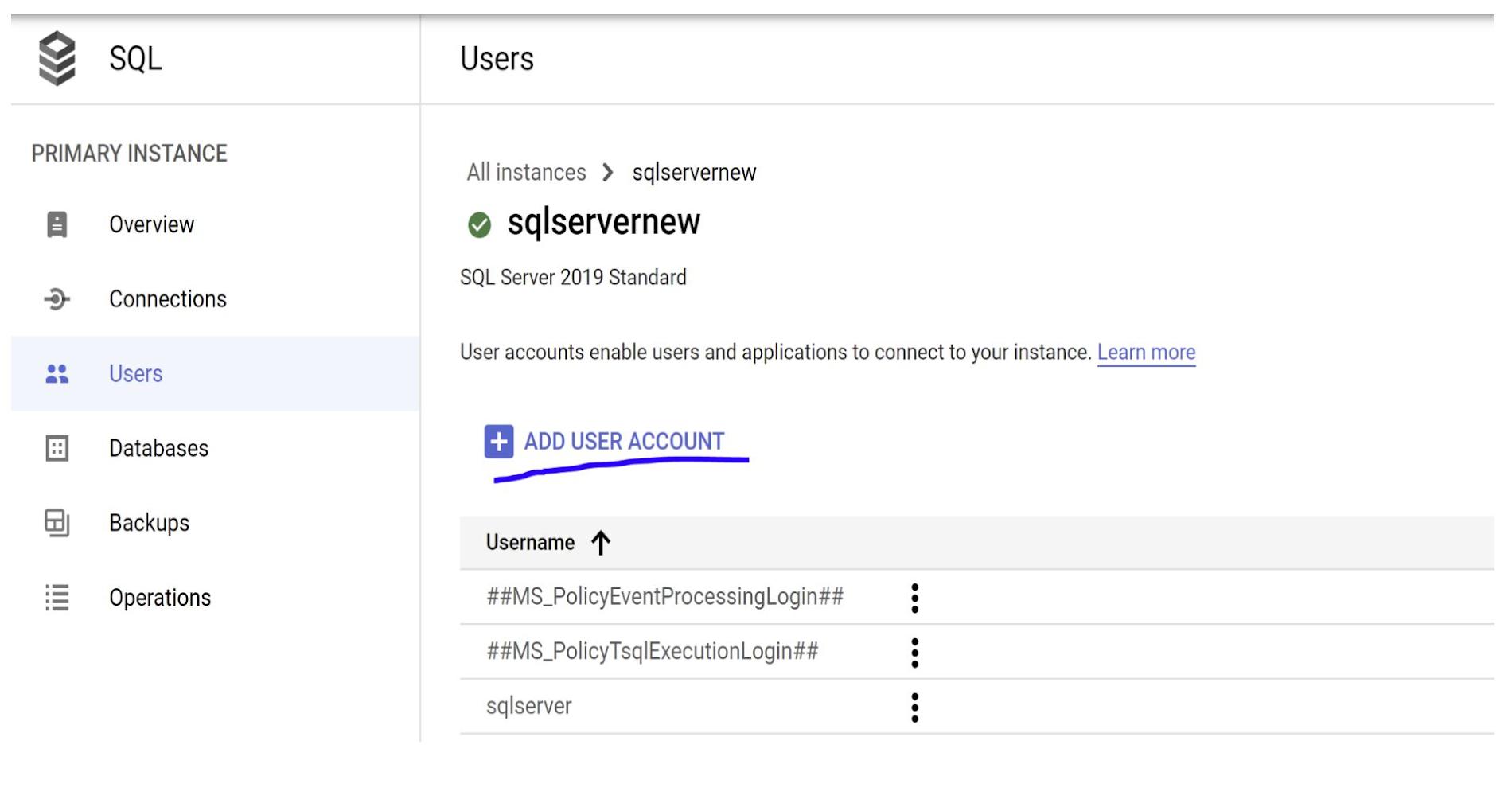Open the options menu for ##MS_PolicyTsqlExecutionLogin##
The width and height of the screenshot is (1512, 811).
(x=915, y=653)
